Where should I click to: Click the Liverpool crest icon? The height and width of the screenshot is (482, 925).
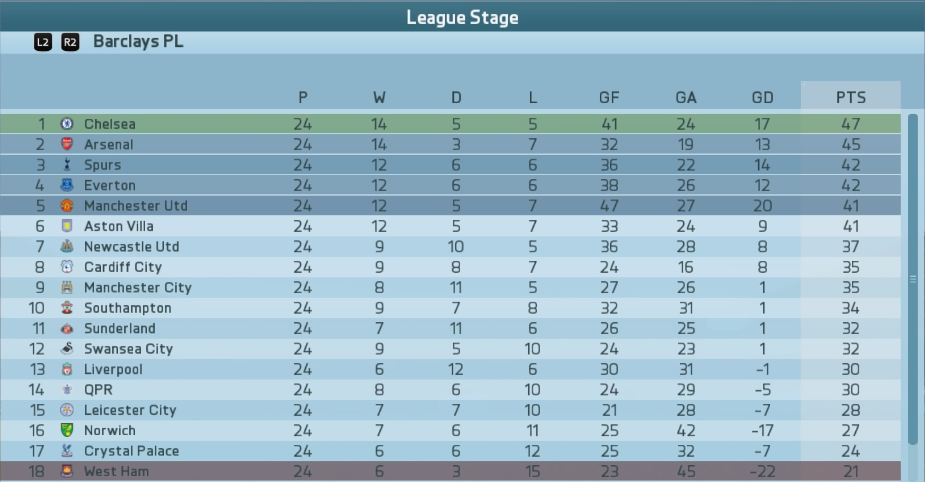pyautogui.click(x=67, y=369)
